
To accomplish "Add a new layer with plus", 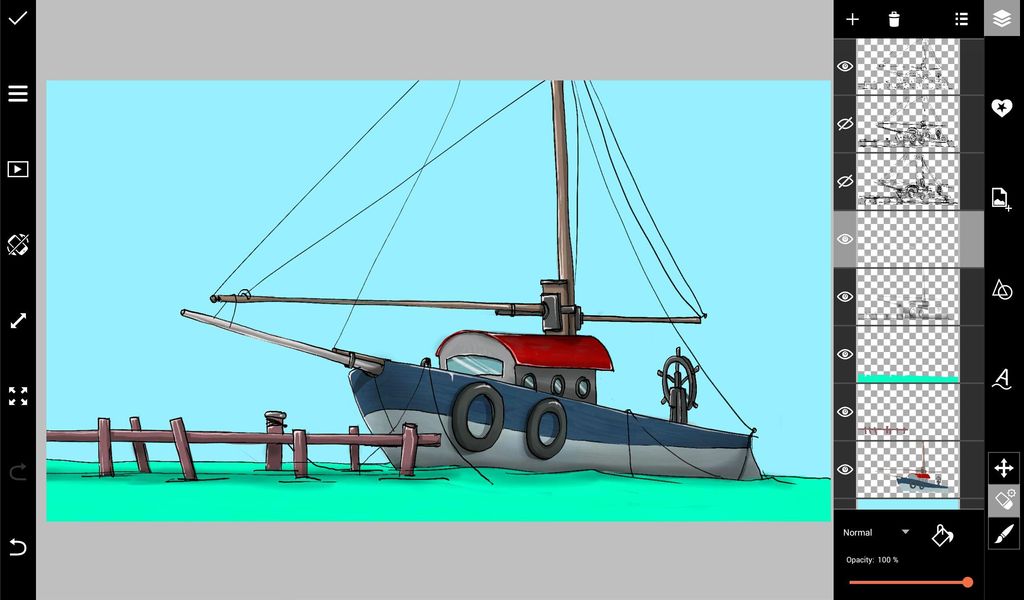I will 852,19.
